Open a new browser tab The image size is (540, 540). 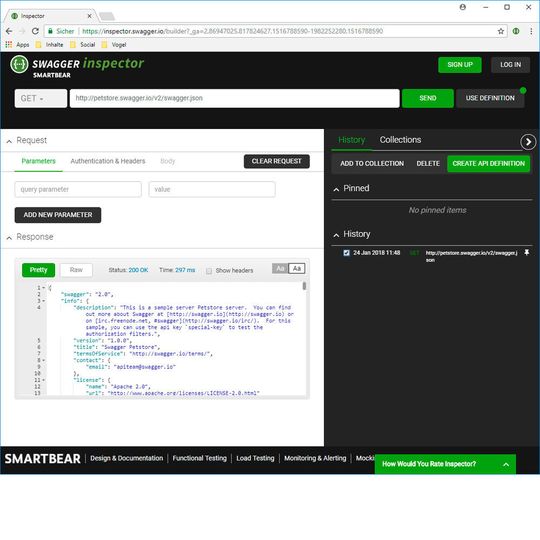pyautogui.click(x=107, y=16)
